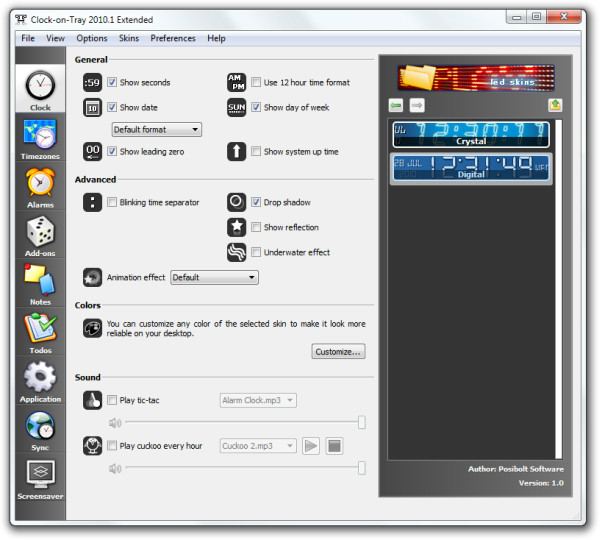600x540 pixels.
Task: Click the drop shadow circle icon
Action: click(x=236, y=202)
